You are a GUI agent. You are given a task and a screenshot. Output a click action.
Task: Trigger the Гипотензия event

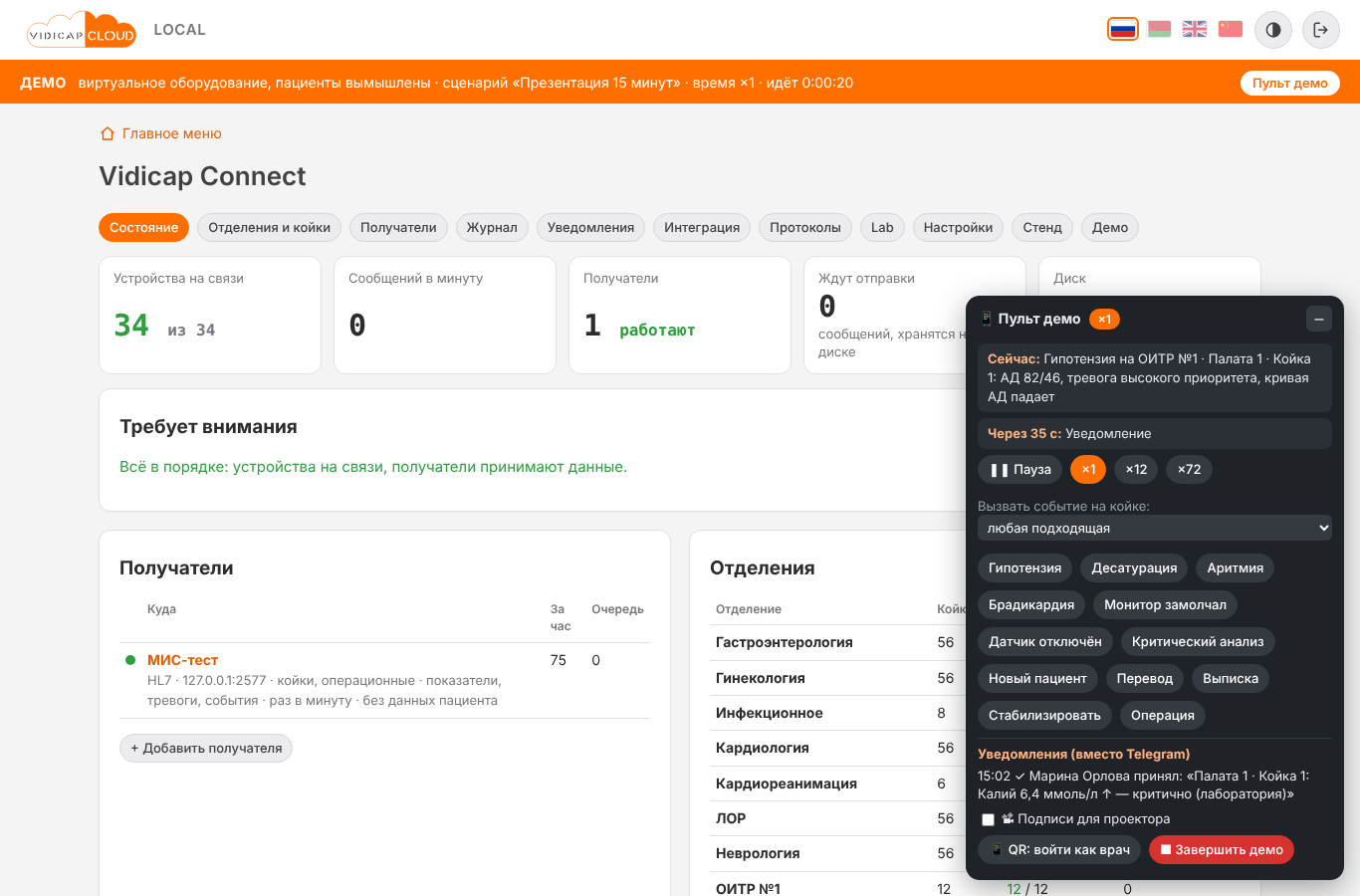(x=1024, y=567)
